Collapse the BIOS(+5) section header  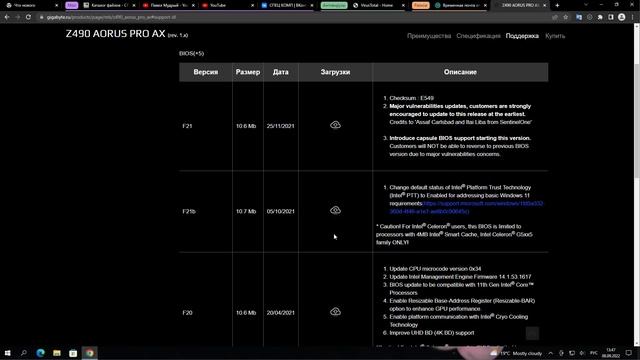point(191,53)
